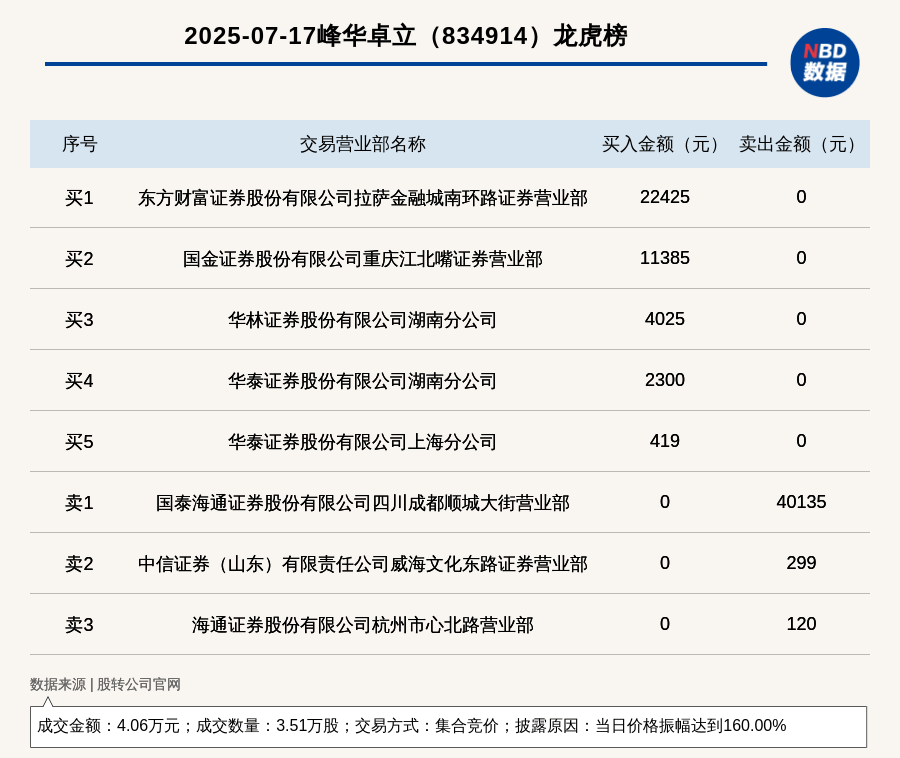Click sell amount 0 in 买2 row
900x758 pixels.
coord(801,258)
